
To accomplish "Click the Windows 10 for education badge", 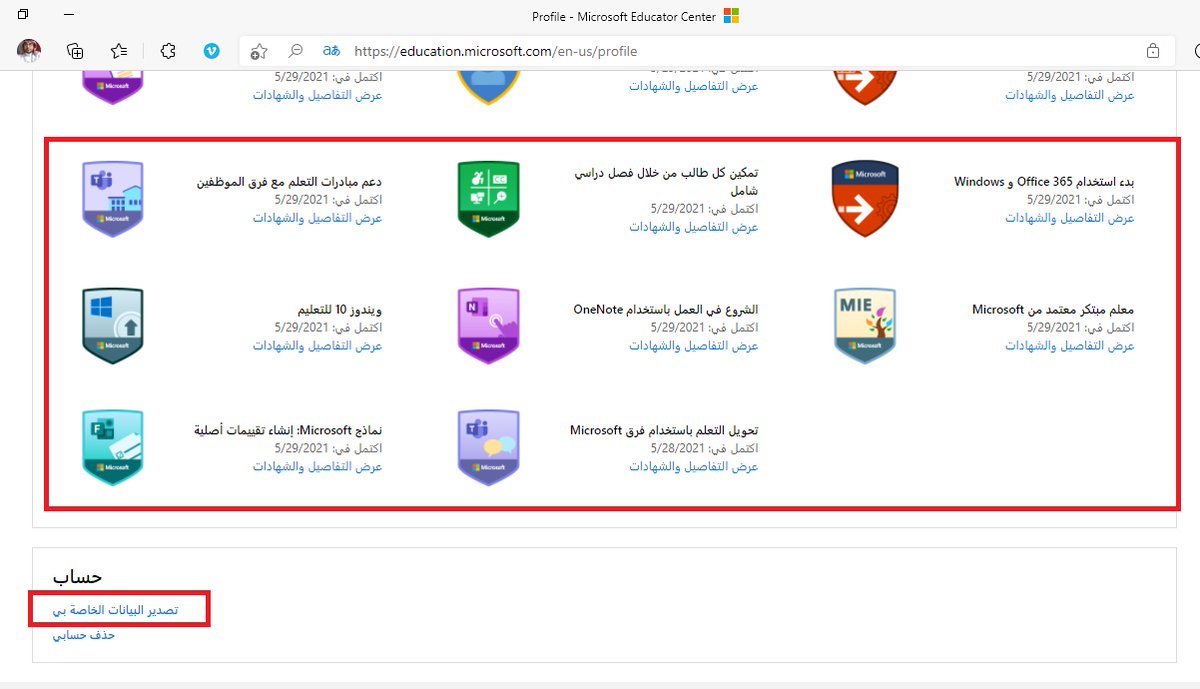I will (x=112, y=326).
